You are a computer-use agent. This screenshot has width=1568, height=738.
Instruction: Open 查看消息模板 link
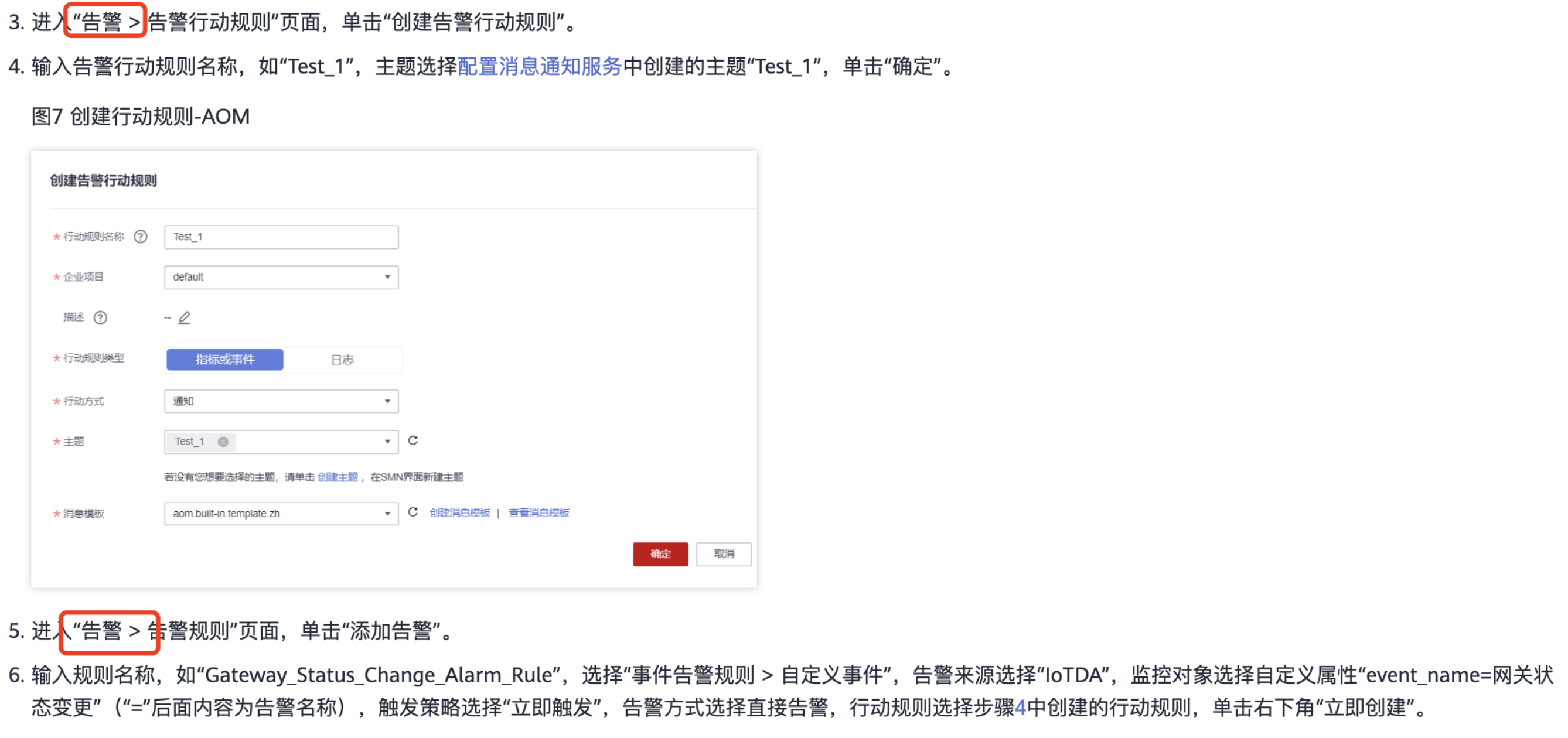(538, 513)
